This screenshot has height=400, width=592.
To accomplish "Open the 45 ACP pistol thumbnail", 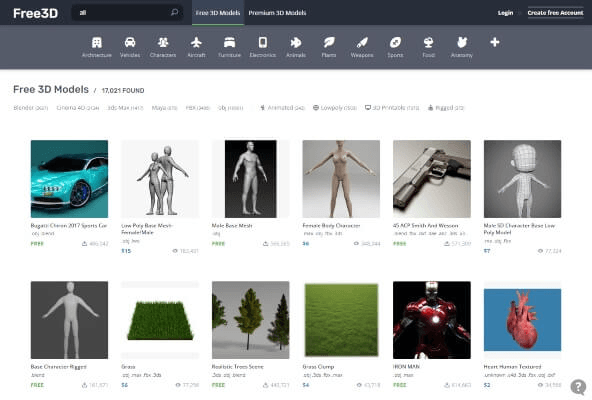I will pyautogui.click(x=432, y=179).
